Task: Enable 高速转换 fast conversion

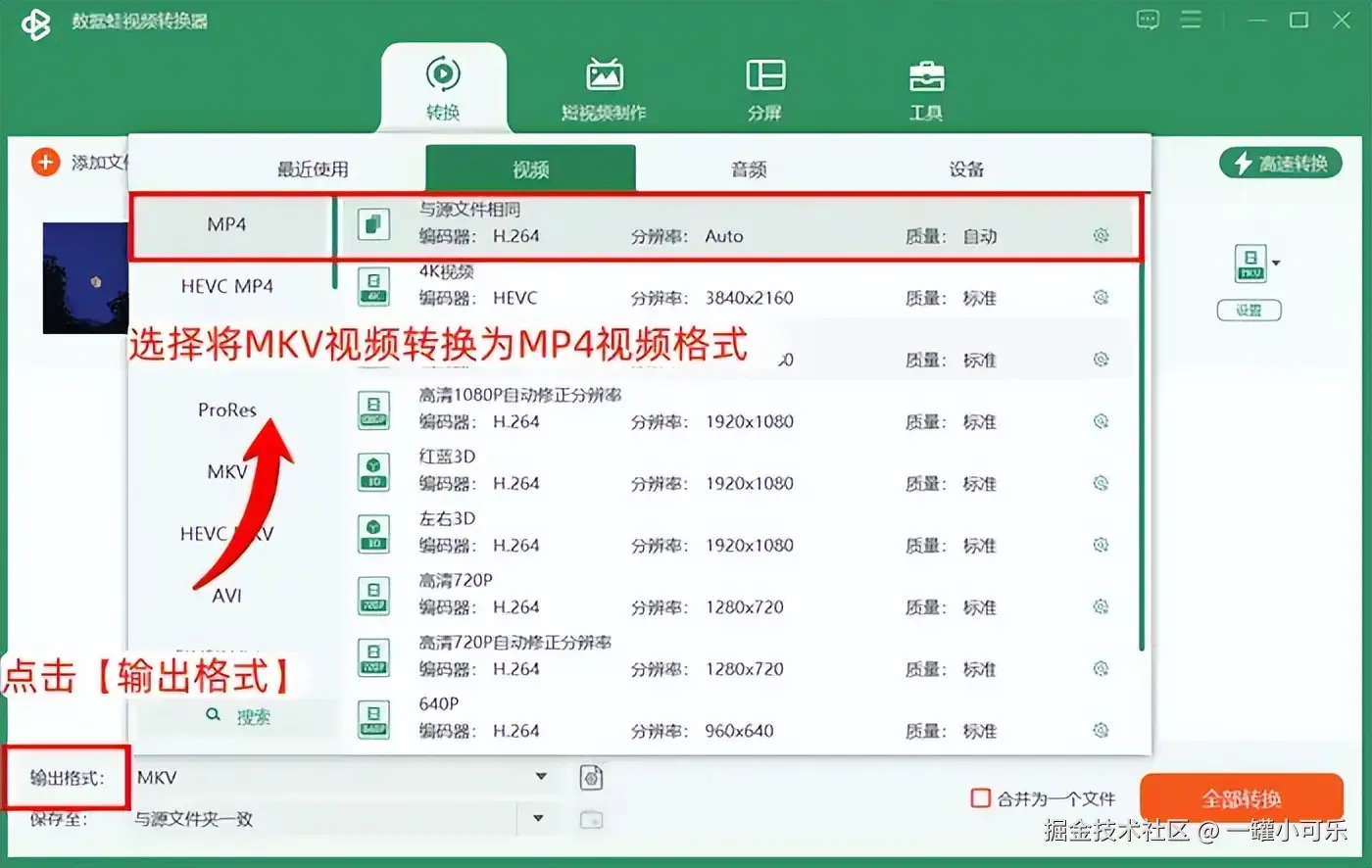Action: point(1280,164)
